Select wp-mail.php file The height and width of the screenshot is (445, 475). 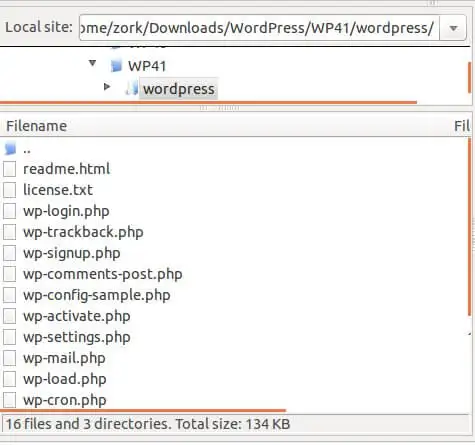[x=64, y=358]
